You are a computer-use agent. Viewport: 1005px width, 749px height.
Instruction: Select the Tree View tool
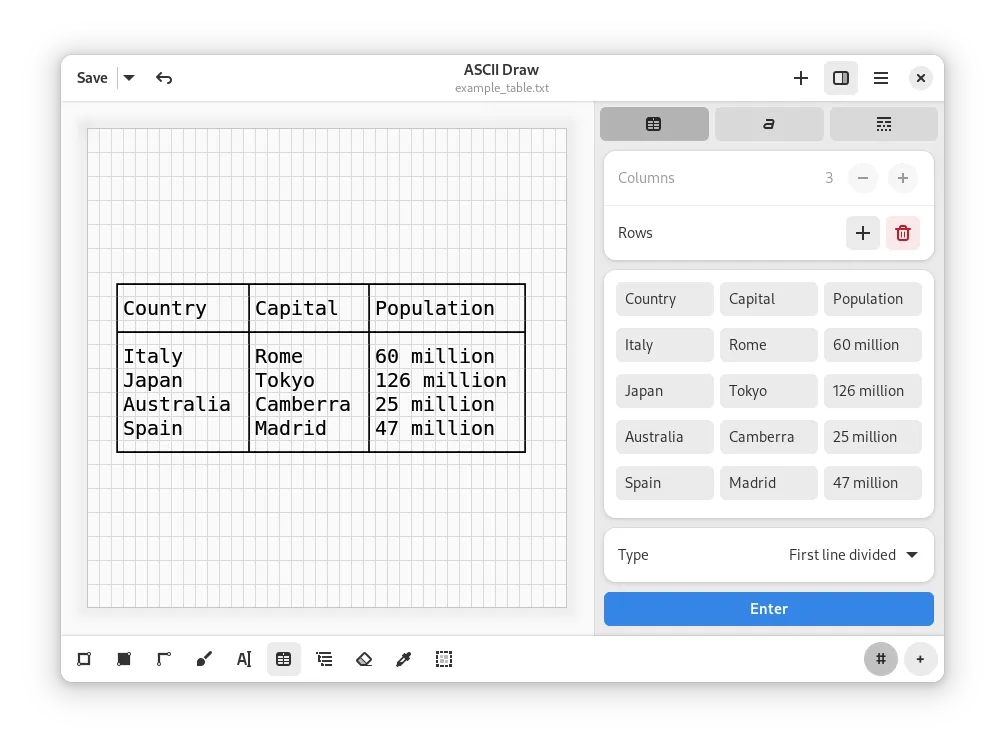[x=324, y=659]
